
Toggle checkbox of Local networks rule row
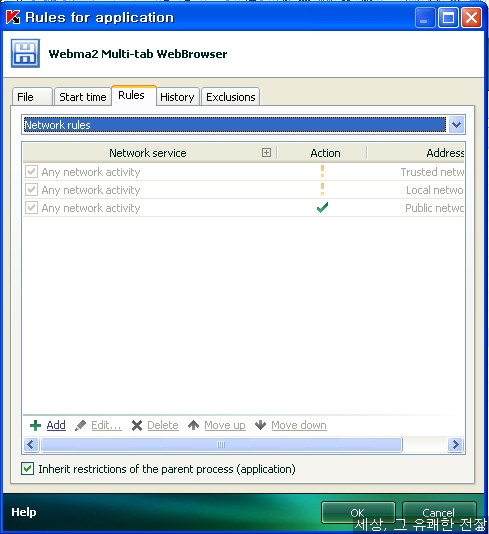pos(31,189)
